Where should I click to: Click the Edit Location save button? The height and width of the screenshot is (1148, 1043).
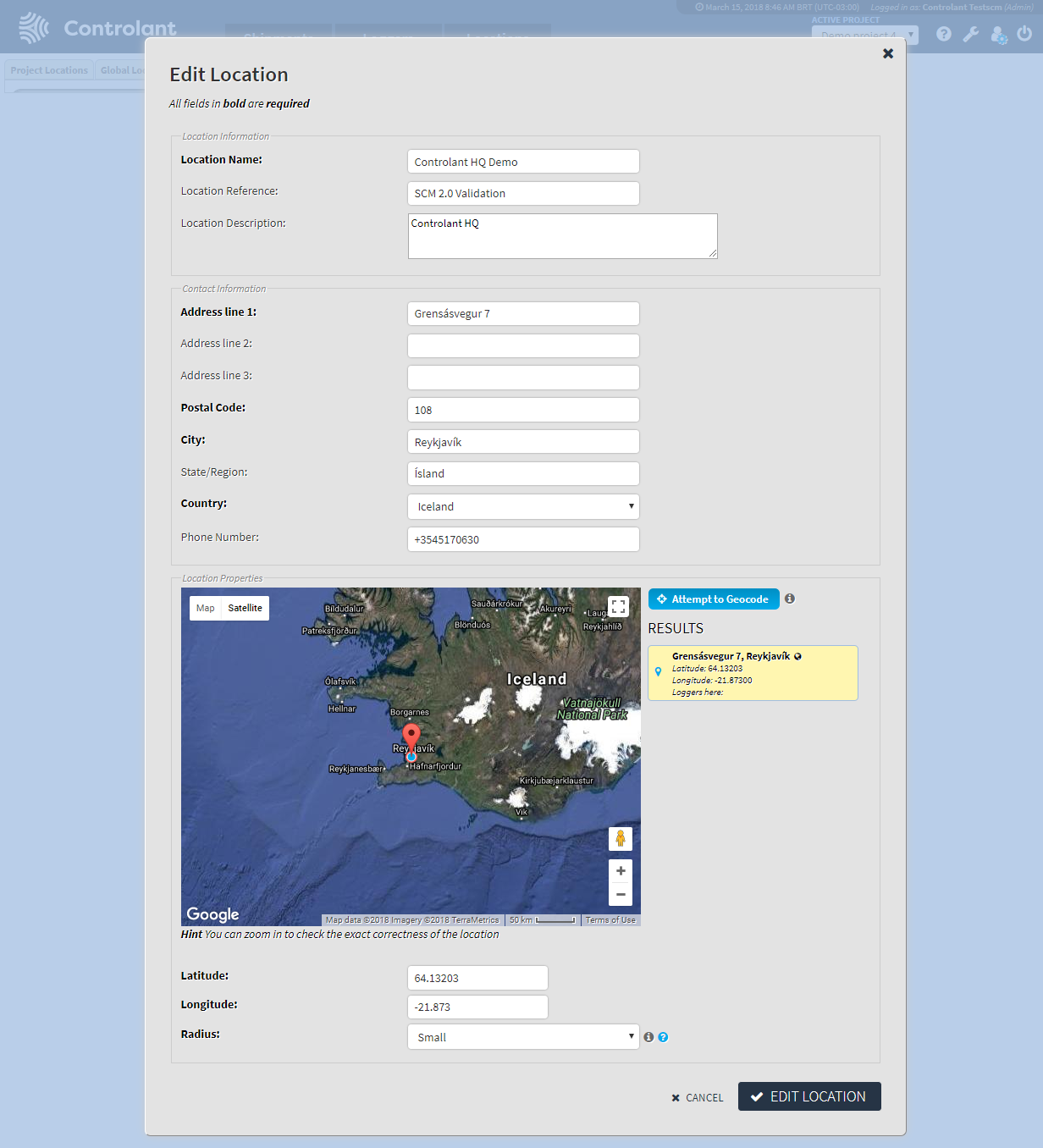808,1096
